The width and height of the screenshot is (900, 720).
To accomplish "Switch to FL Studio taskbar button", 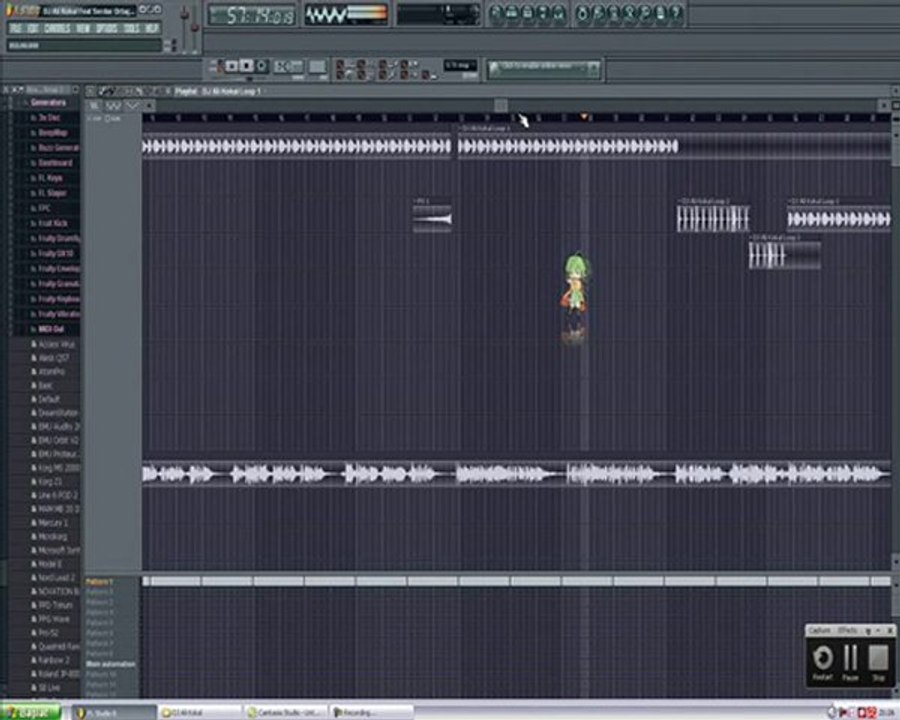I will click(114, 713).
